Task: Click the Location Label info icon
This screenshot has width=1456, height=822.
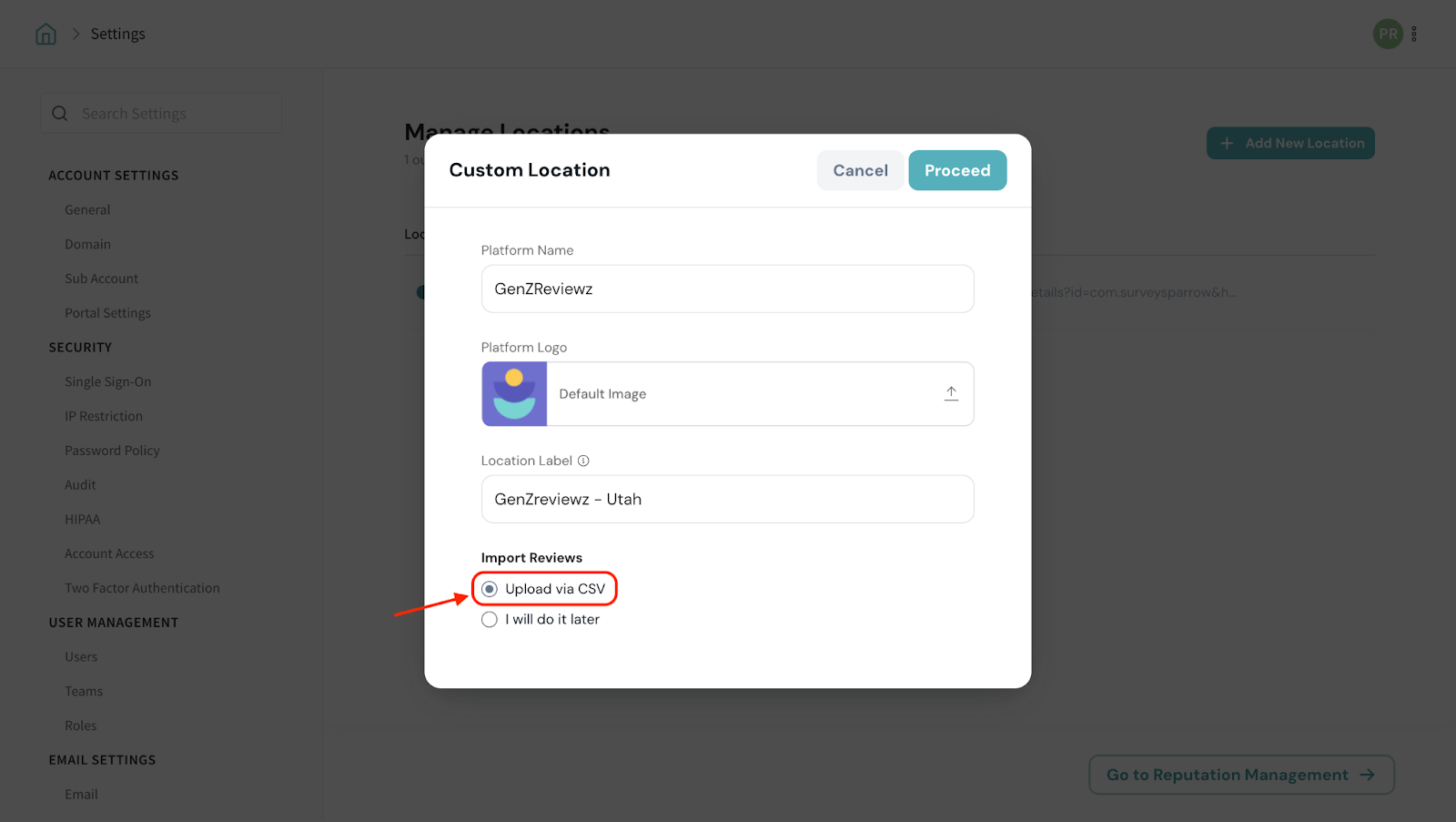Action: tap(583, 461)
